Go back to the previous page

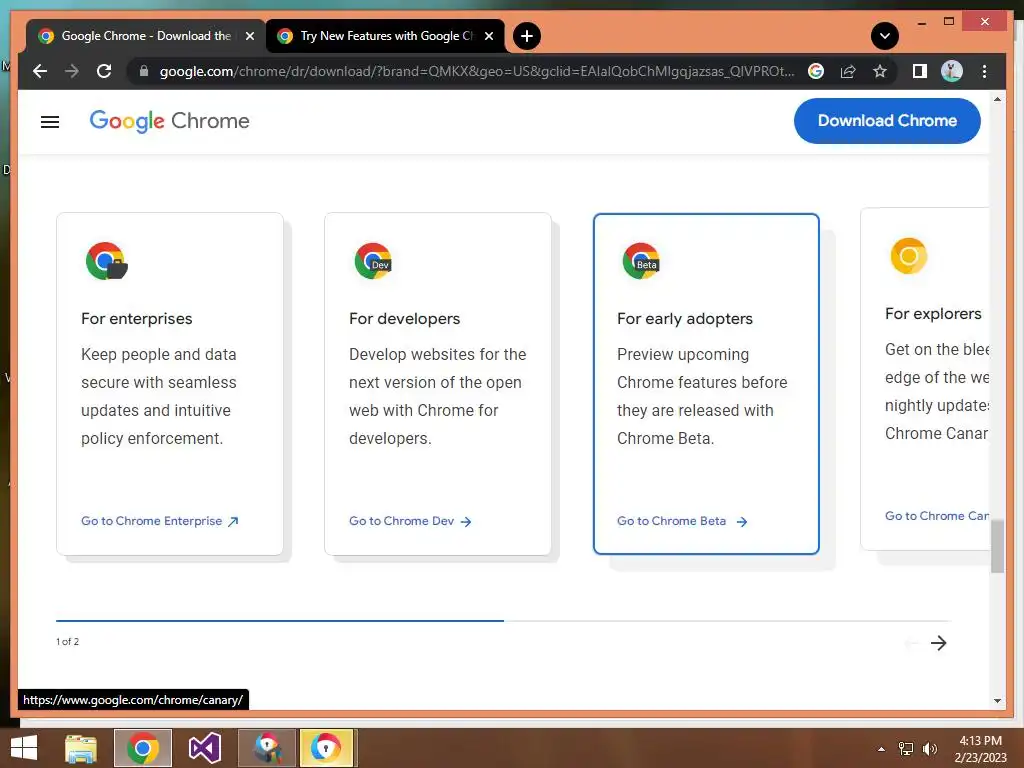coord(40,71)
